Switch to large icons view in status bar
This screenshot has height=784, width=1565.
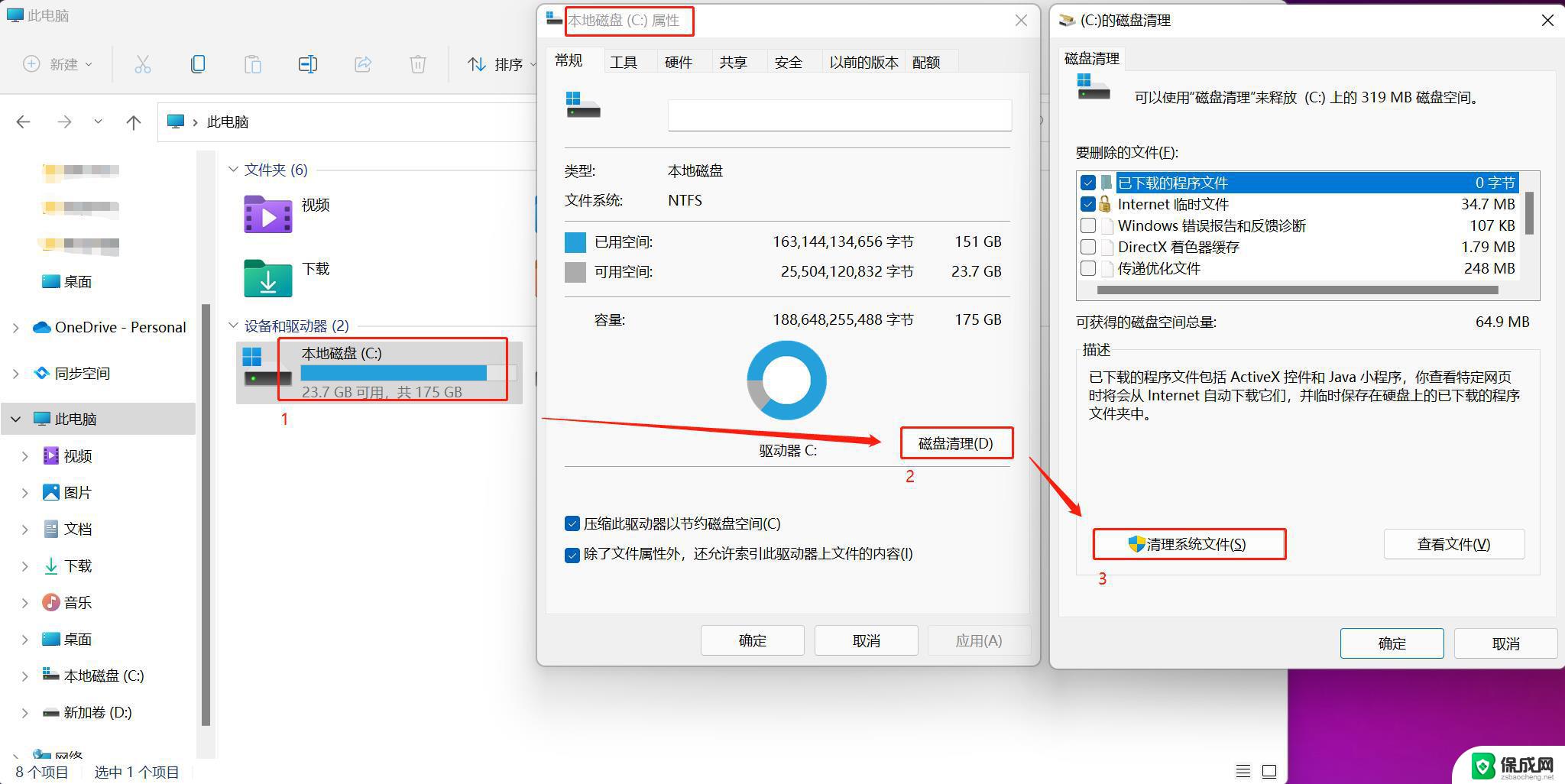(1269, 771)
